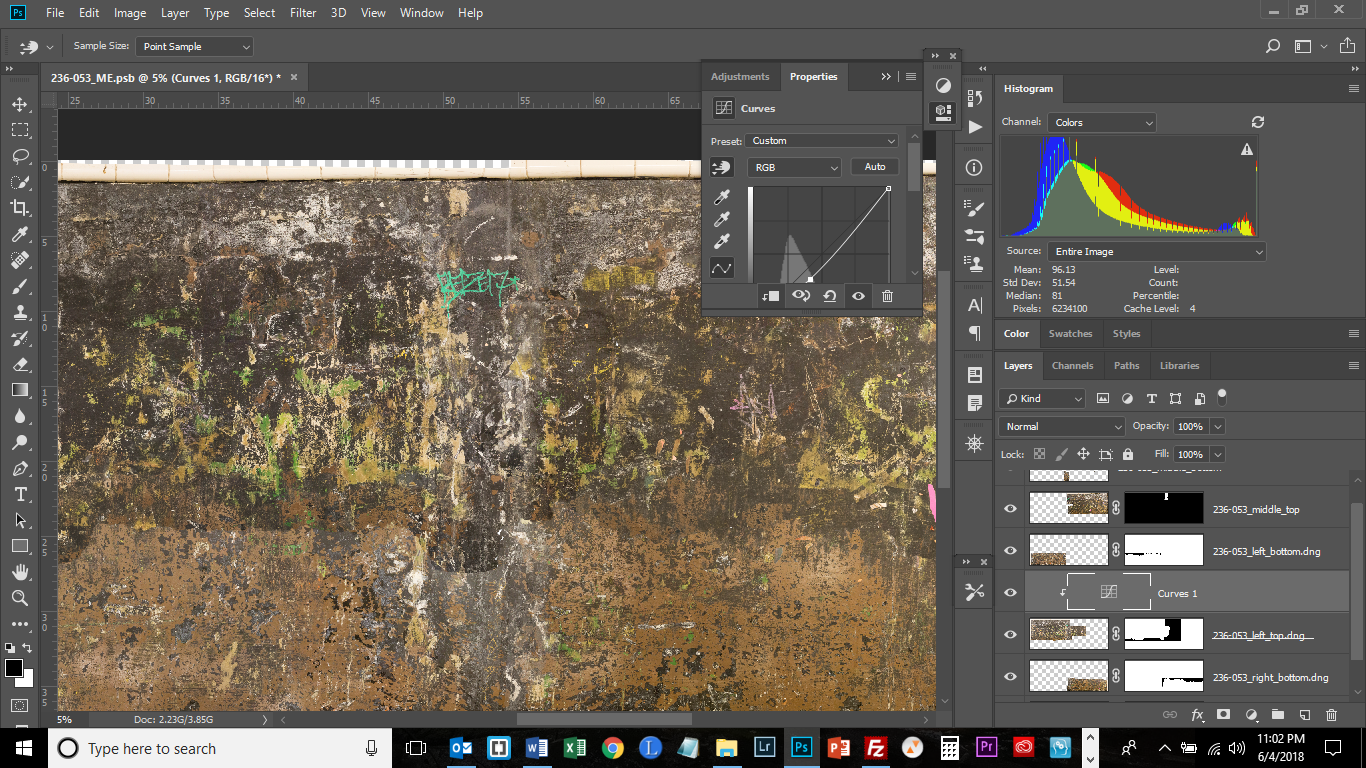This screenshot has width=1366, height=768.
Task: Open the Curves Preset dropdown
Action: [823, 141]
